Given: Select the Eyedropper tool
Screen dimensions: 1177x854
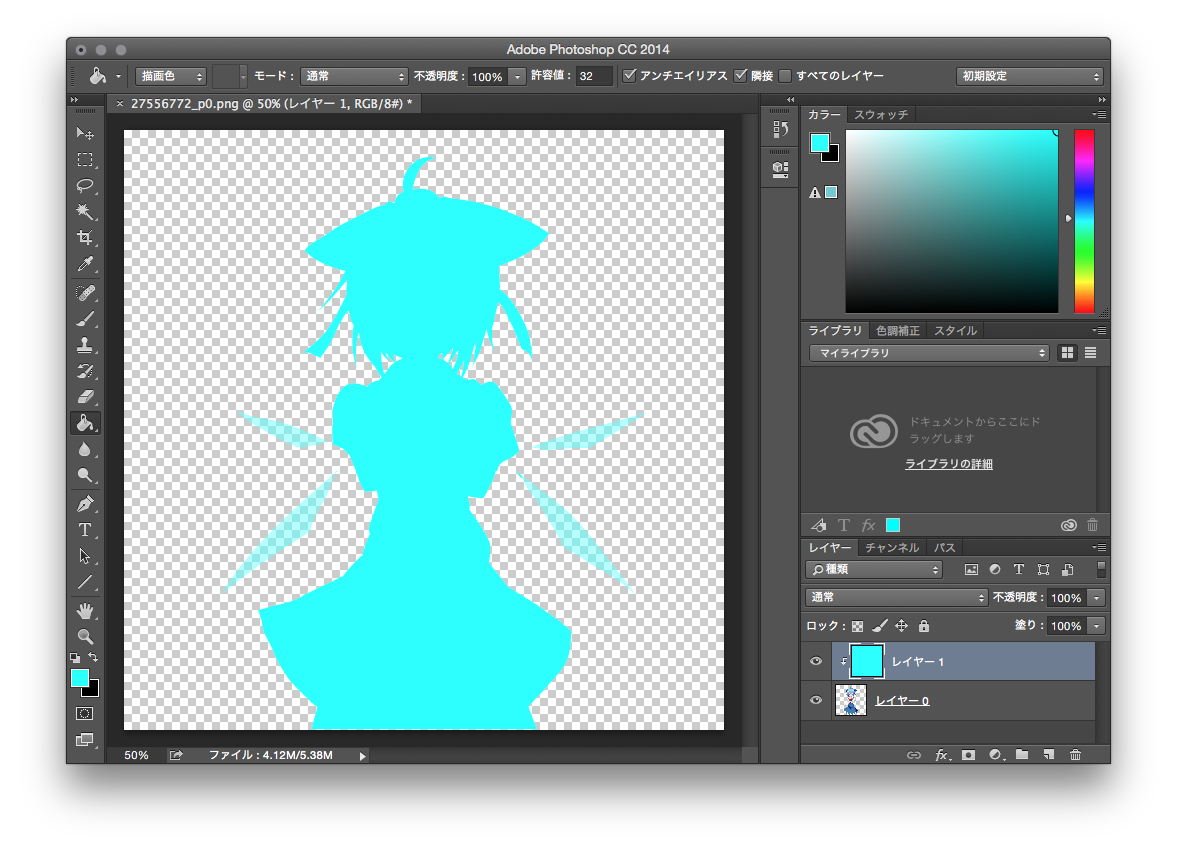Looking at the screenshot, I should click(85, 264).
